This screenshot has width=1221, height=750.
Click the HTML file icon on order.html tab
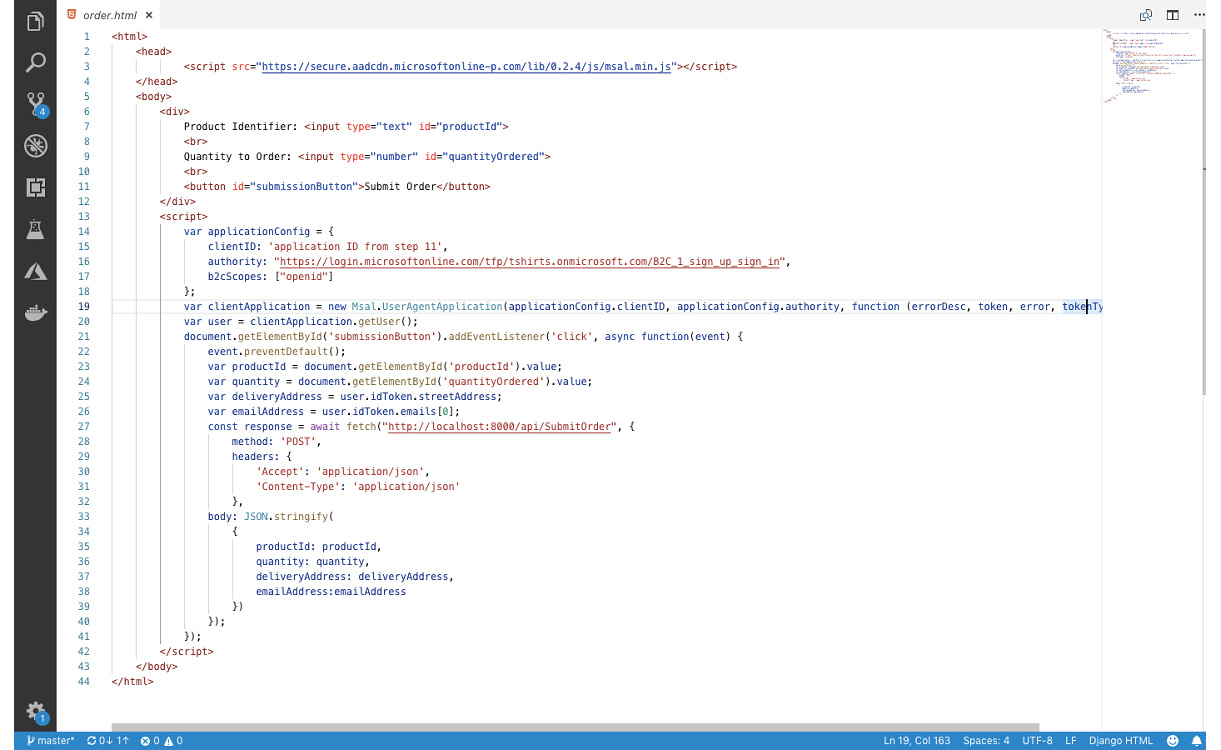point(71,15)
